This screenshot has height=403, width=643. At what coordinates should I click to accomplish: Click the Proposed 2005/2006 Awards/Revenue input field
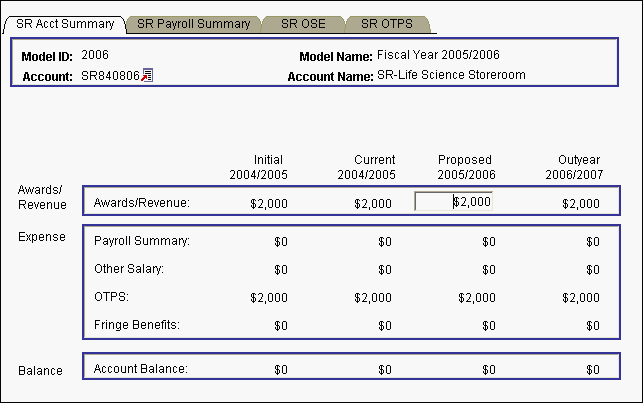pyautogui.click(x=453, y=201)
